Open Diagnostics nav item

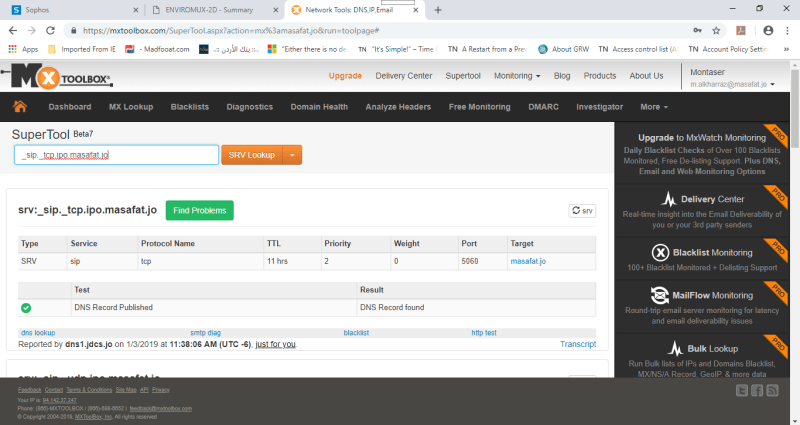point(249,107)
